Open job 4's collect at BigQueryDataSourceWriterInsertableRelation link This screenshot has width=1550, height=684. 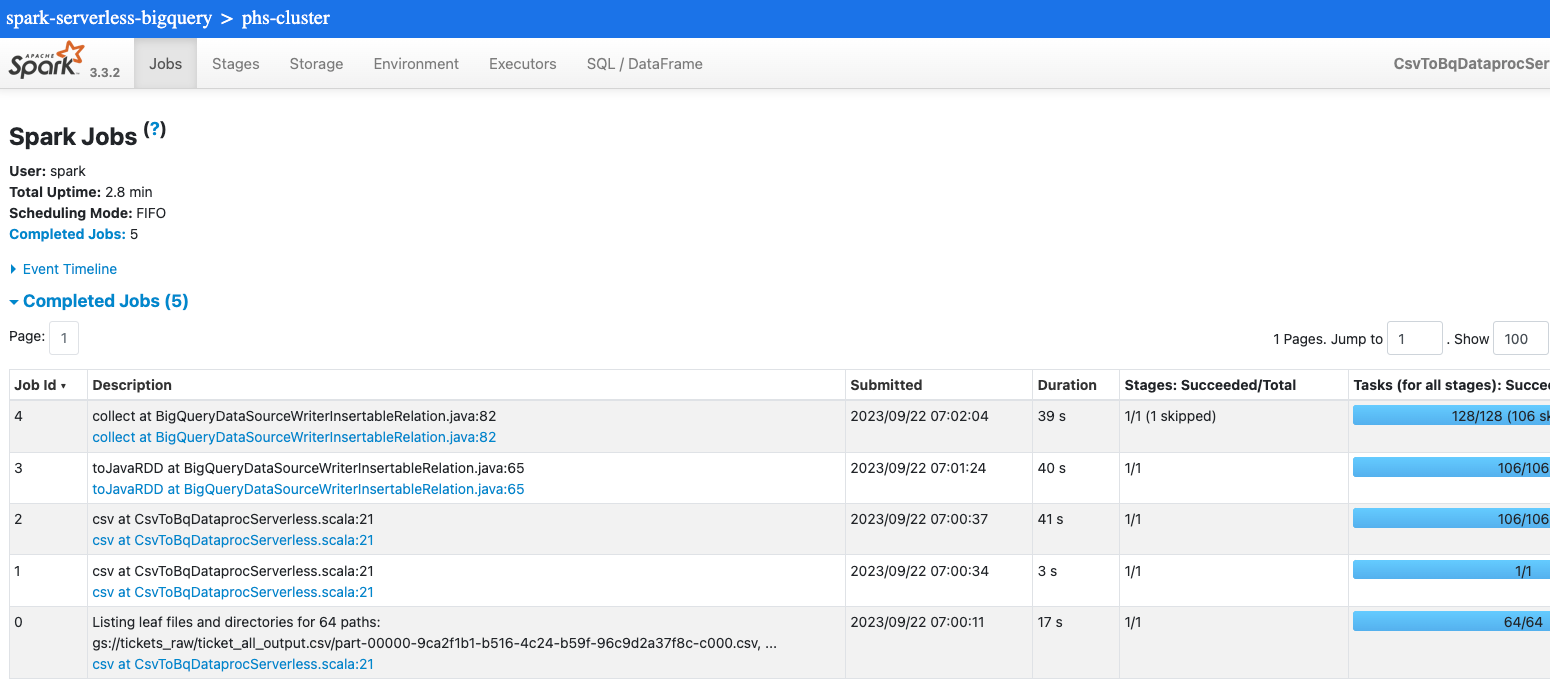tap(292, 437)
